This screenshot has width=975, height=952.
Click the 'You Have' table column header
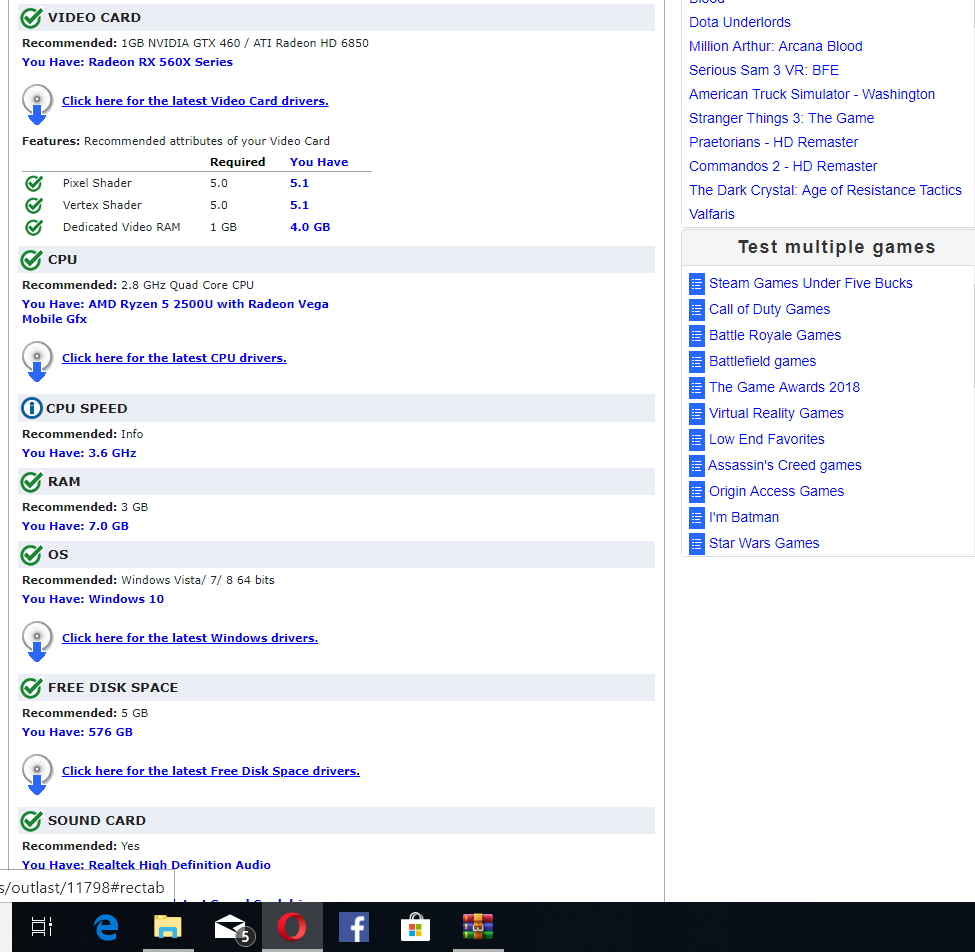tap(319, 162)
